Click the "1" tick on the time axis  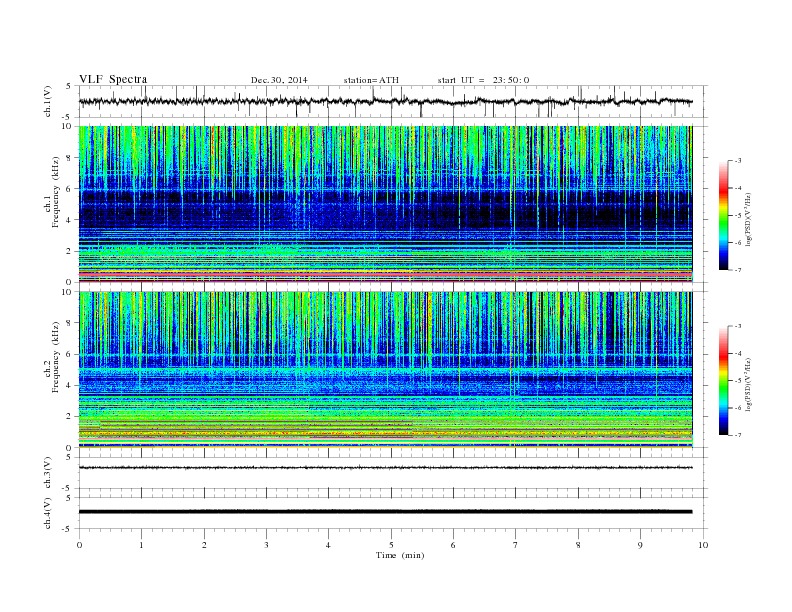141,545
